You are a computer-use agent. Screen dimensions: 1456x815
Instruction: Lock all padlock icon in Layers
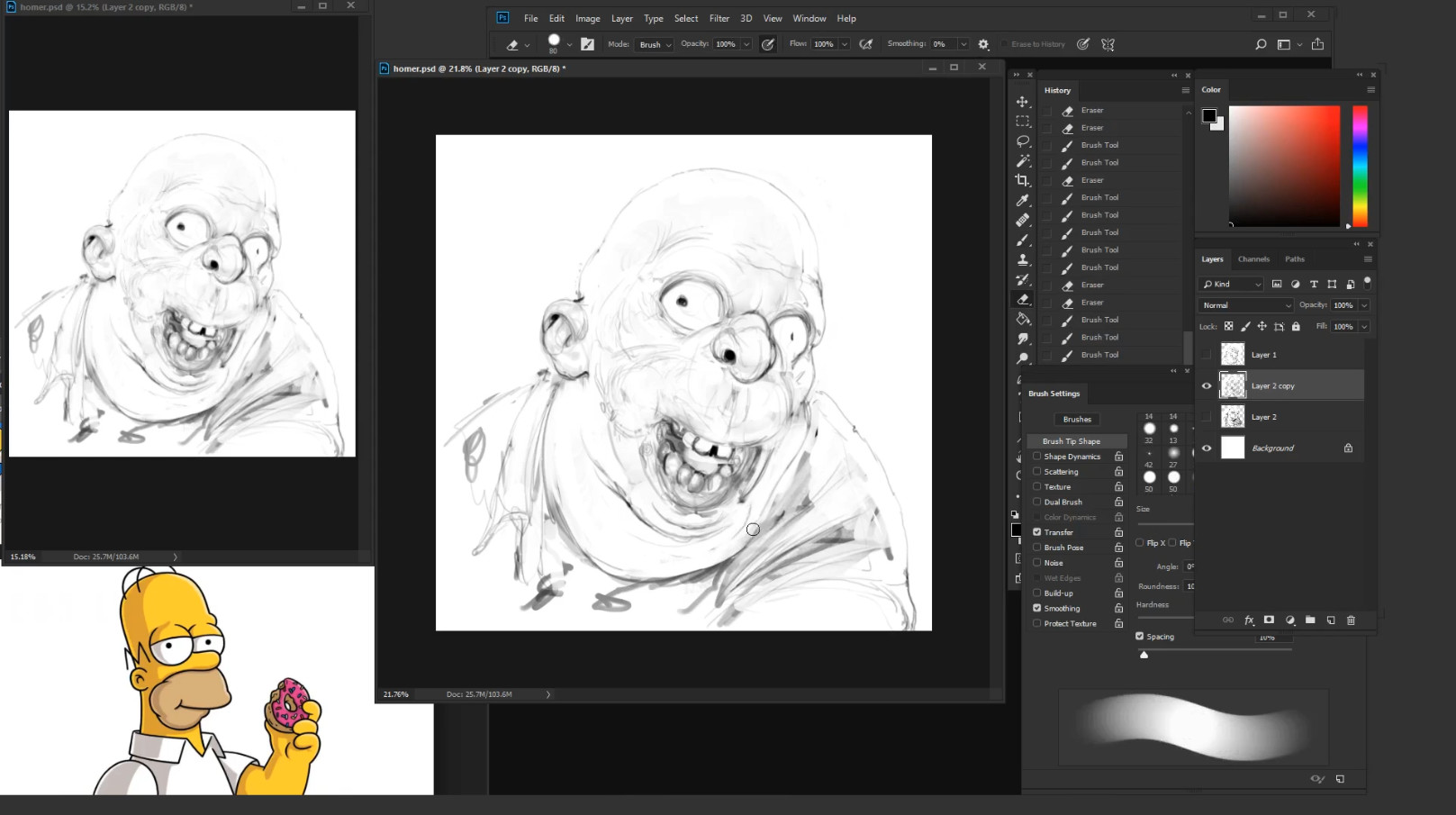pyautogui.click(x=1296, y=326)
